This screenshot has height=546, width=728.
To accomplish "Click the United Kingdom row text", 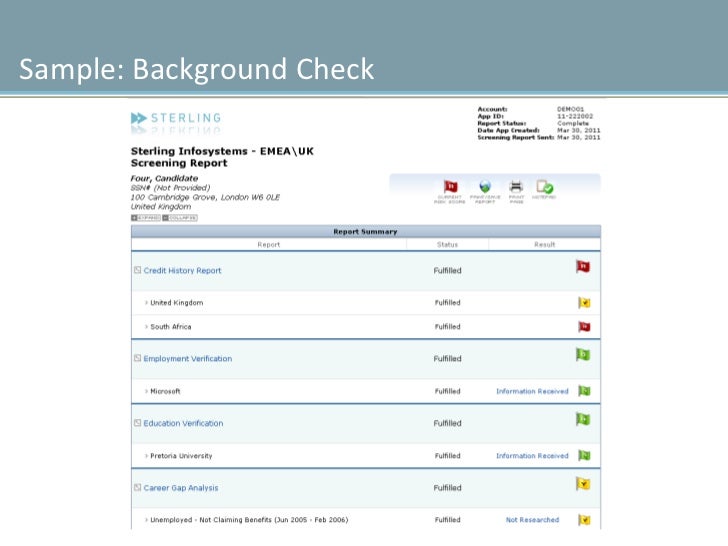I will coord(176,303).
